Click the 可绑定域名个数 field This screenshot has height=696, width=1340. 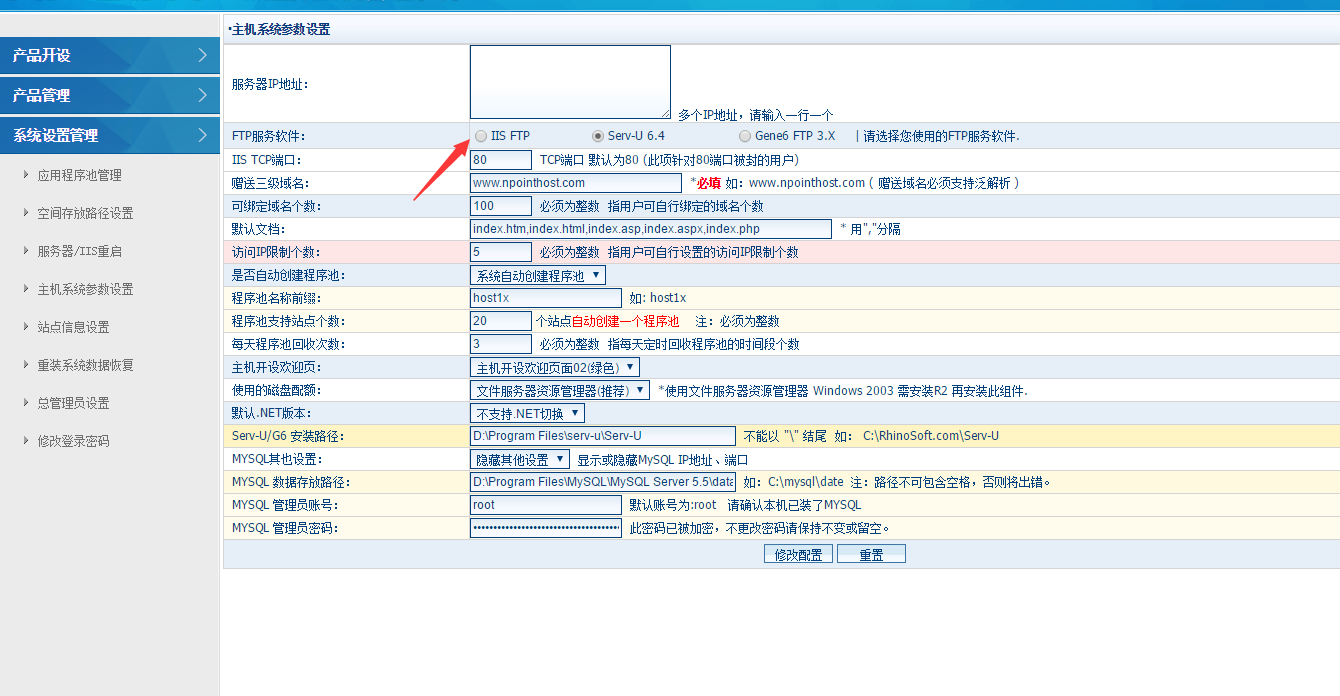coord(501,206)
